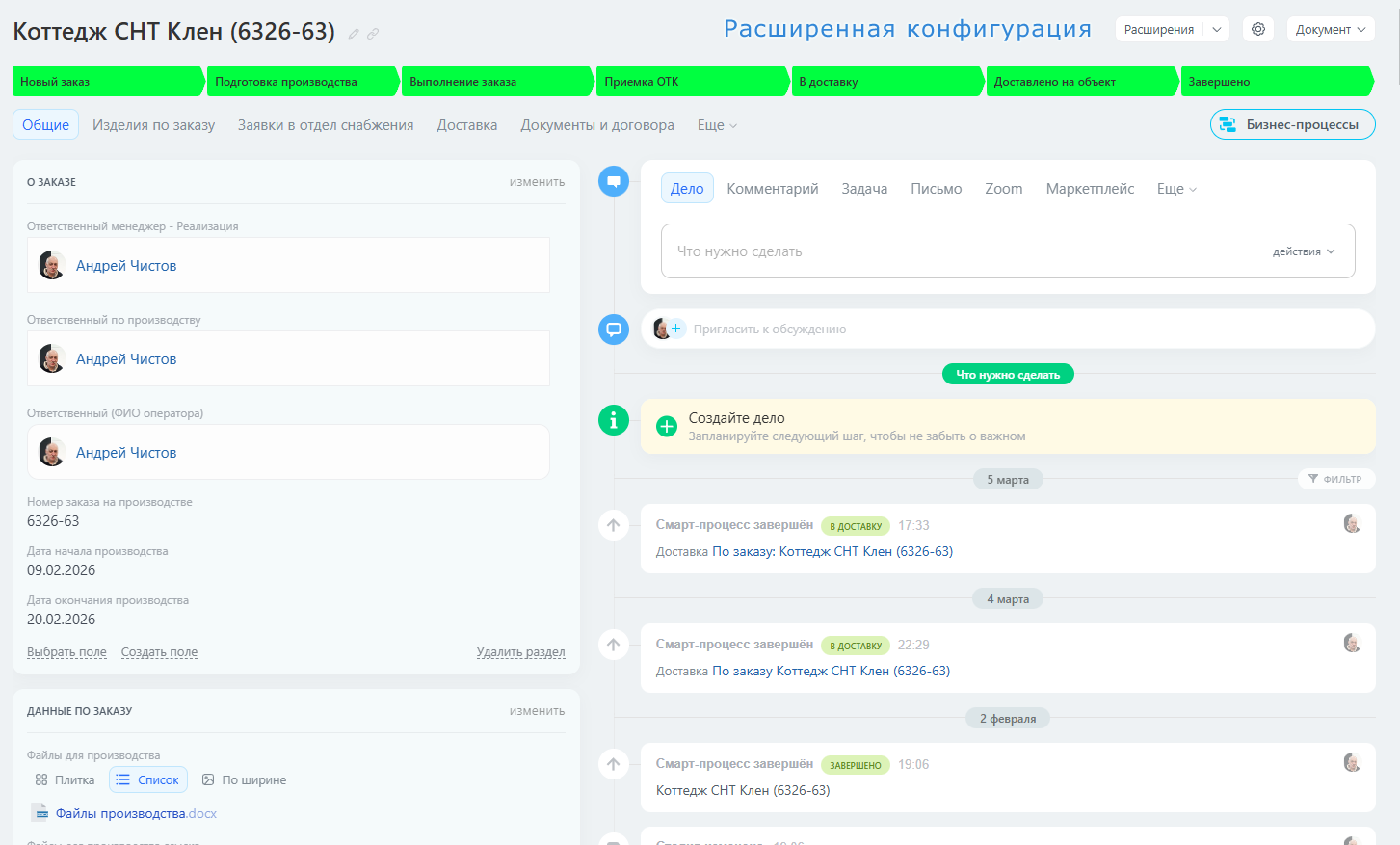Click изменить in Данные по заказу section

click(x=537, y=711)
